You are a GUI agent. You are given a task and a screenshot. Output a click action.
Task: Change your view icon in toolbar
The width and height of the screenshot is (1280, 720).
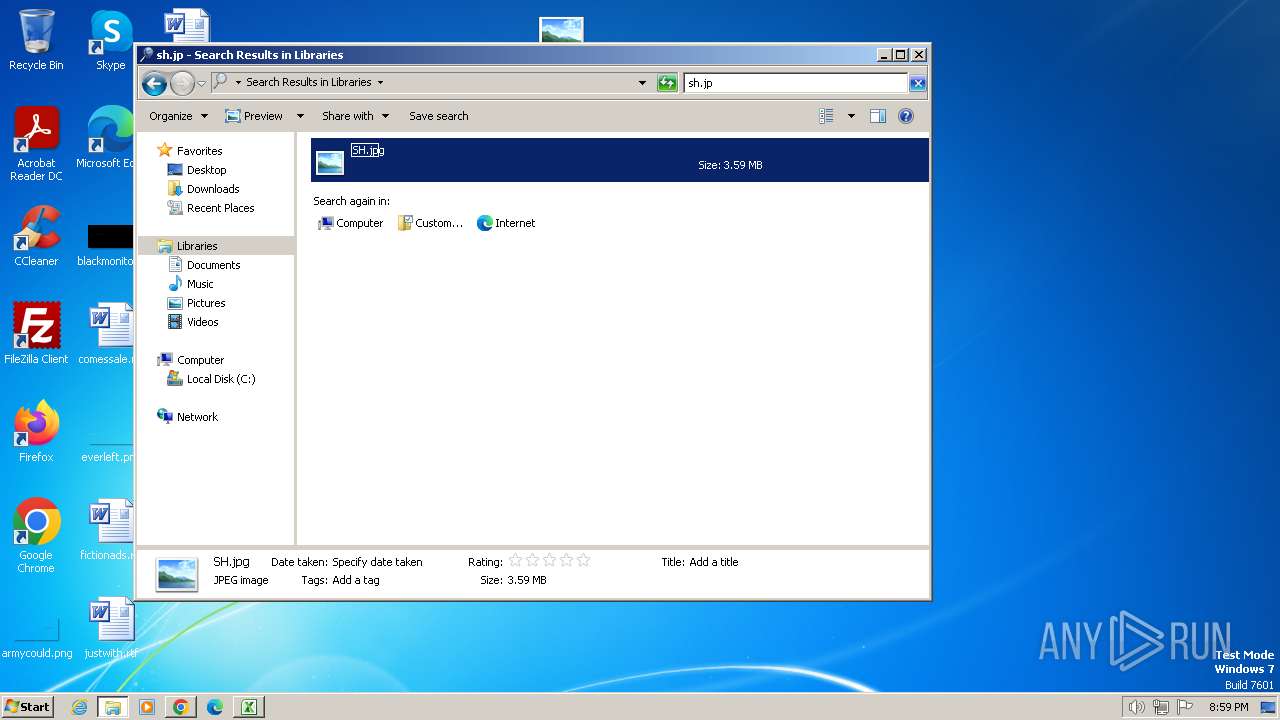tap(826, 116)
